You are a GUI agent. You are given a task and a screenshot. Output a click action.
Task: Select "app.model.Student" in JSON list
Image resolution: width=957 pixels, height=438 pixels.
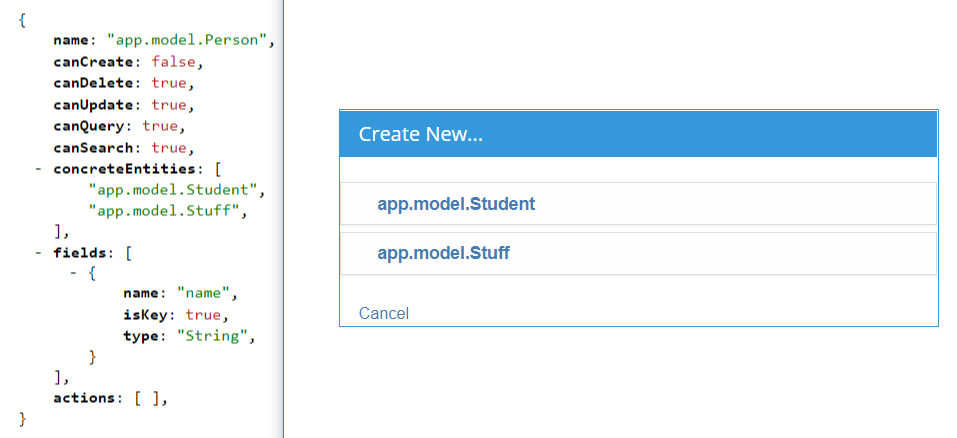pos(173,190)
